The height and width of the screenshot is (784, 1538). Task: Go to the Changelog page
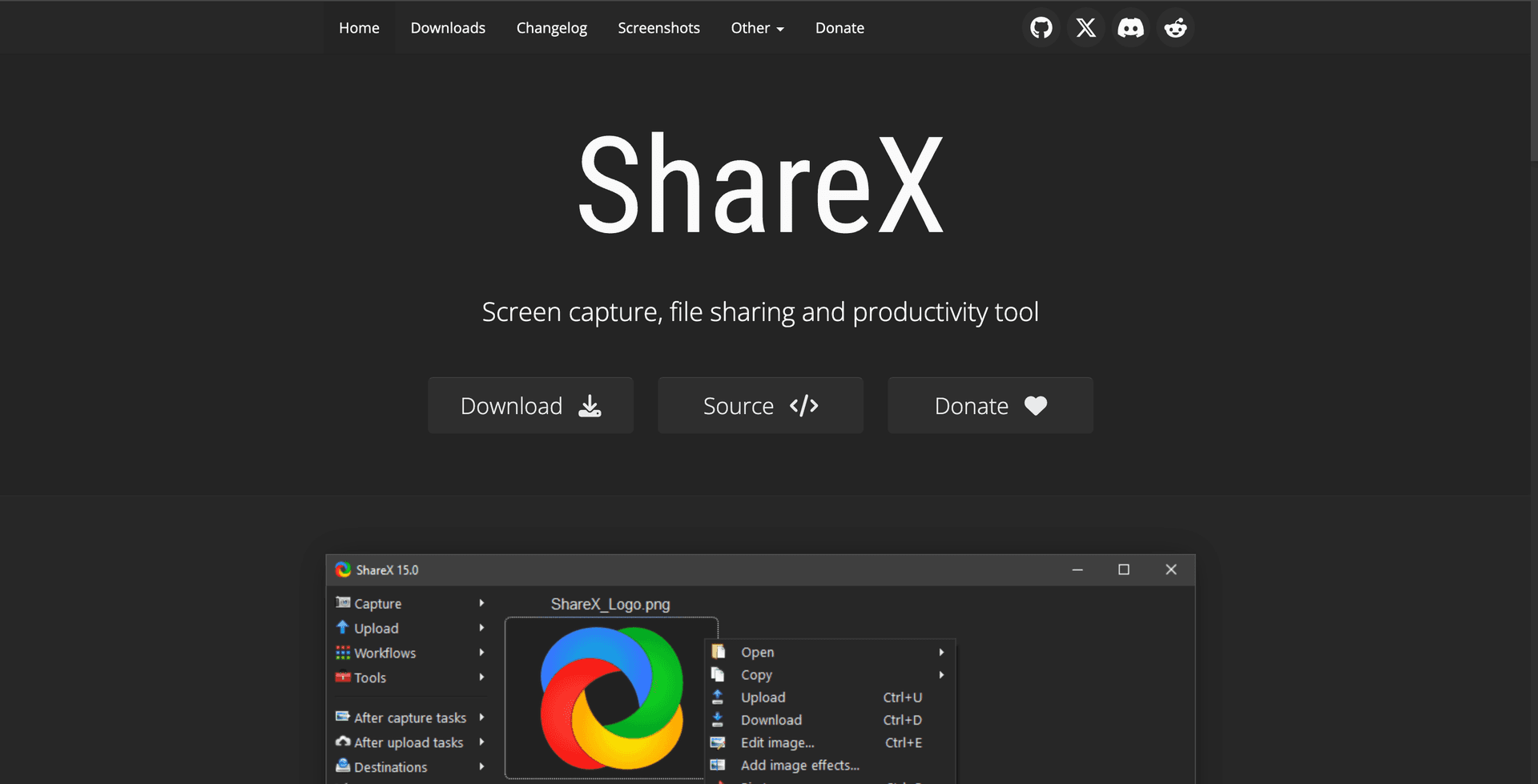551,28
